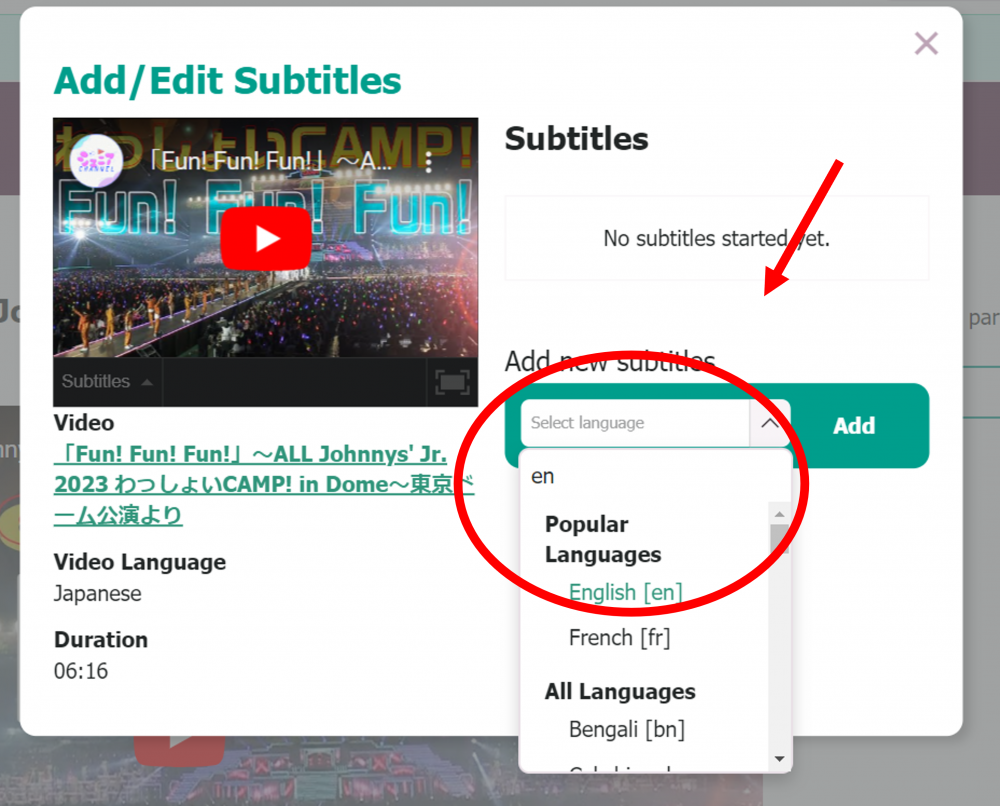The image size is (1000, 806).
Task: Toggle the video player fullscreen icon
Action: tap(452, 382)
